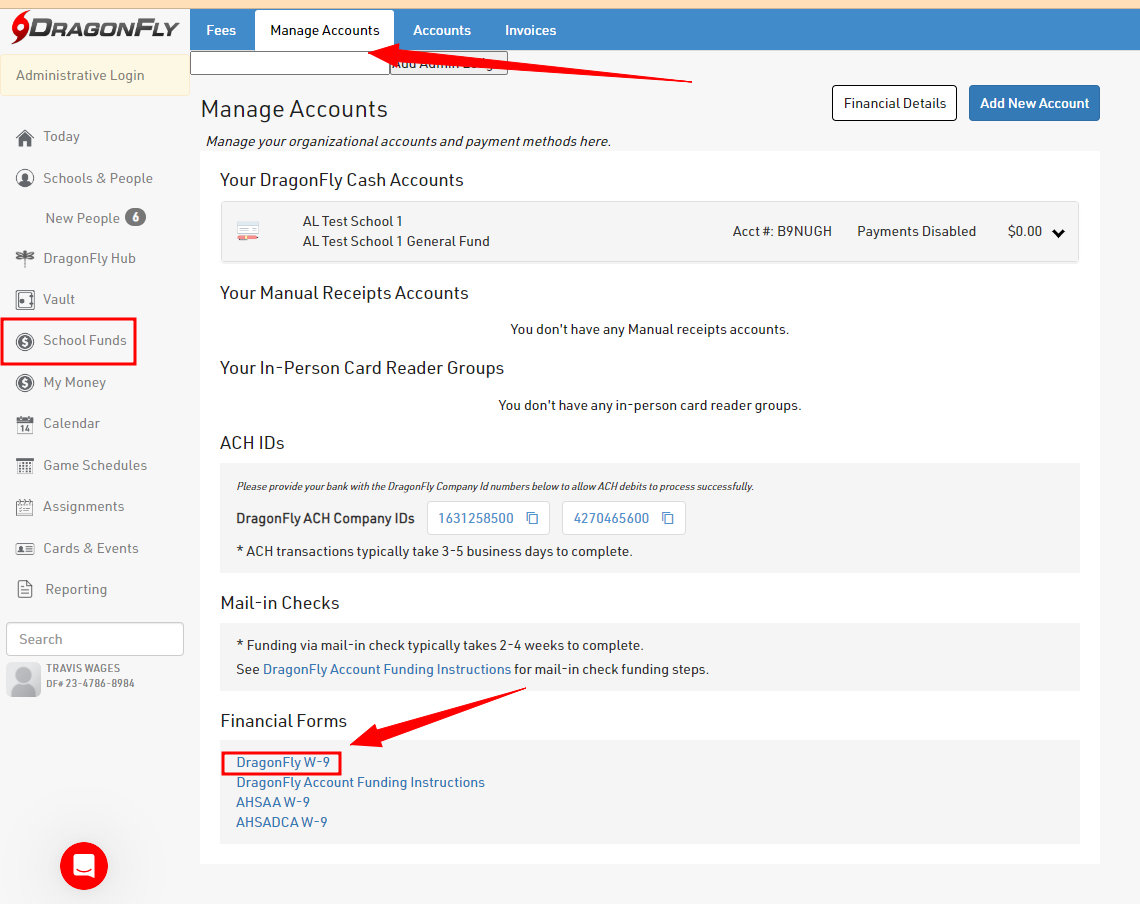
Task: Click the DragonFly Hub dragonfly icon
Action: pos(25,259)
